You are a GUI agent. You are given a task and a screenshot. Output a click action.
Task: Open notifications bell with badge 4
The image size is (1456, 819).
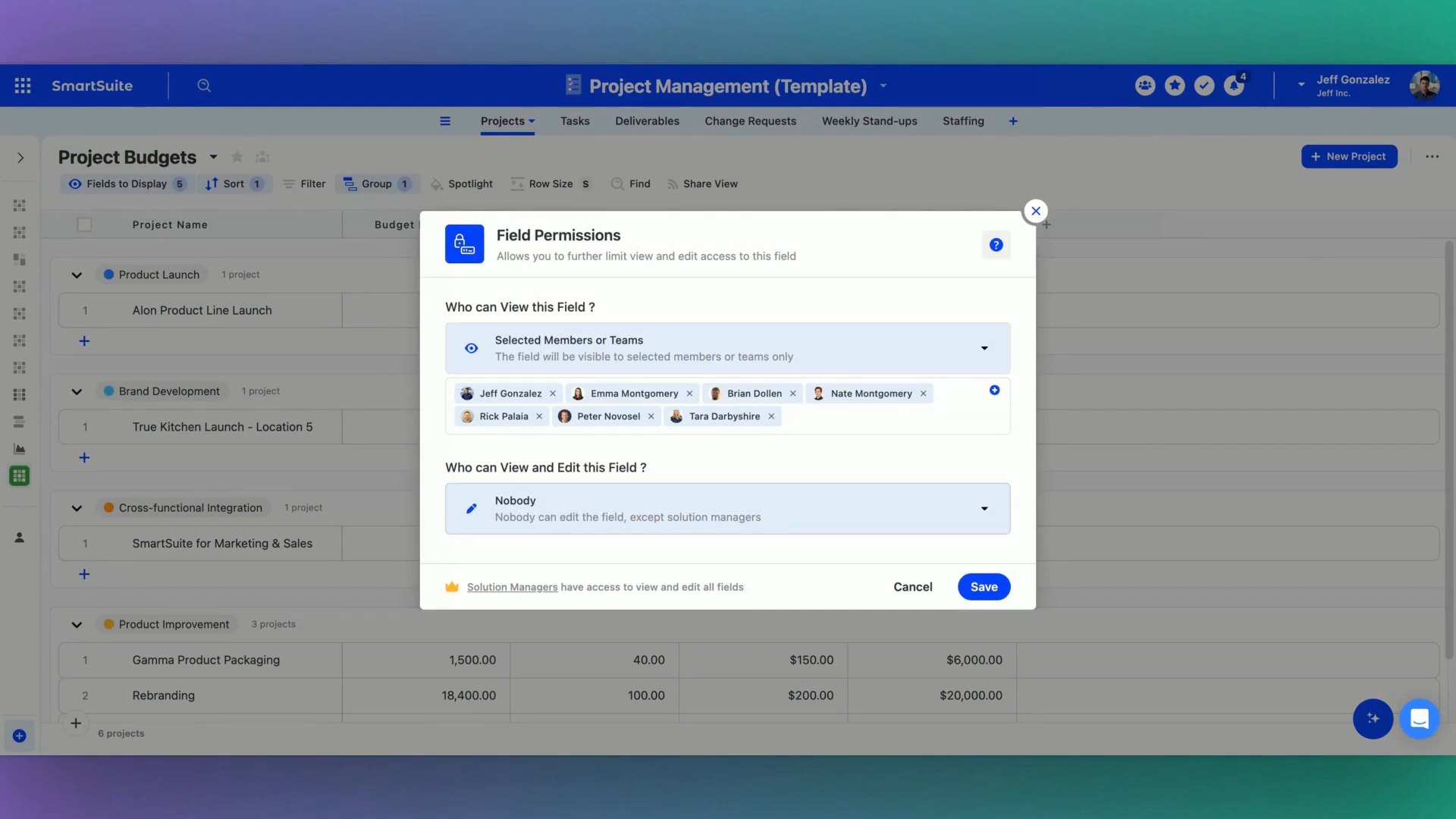(1235, 85)
